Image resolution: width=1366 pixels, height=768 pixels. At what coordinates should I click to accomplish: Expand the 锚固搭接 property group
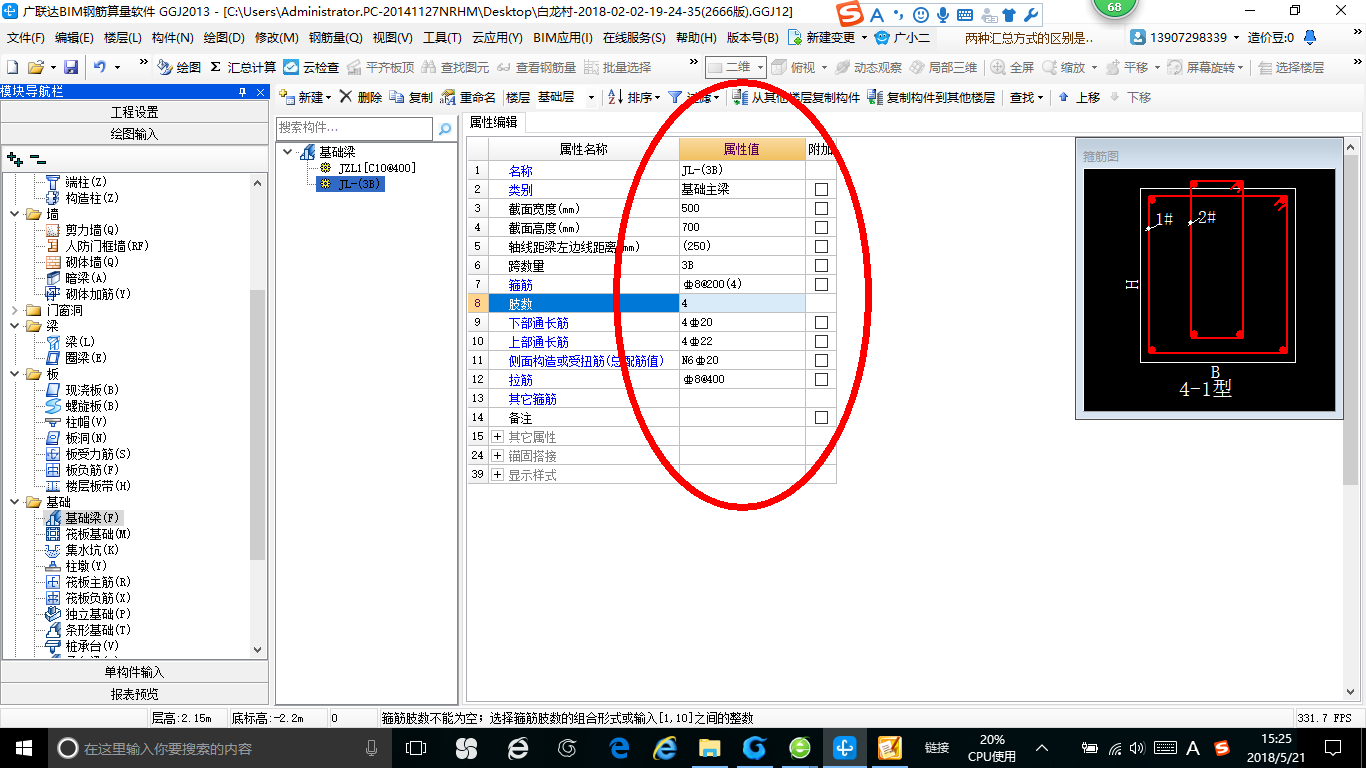pos(498,456)
